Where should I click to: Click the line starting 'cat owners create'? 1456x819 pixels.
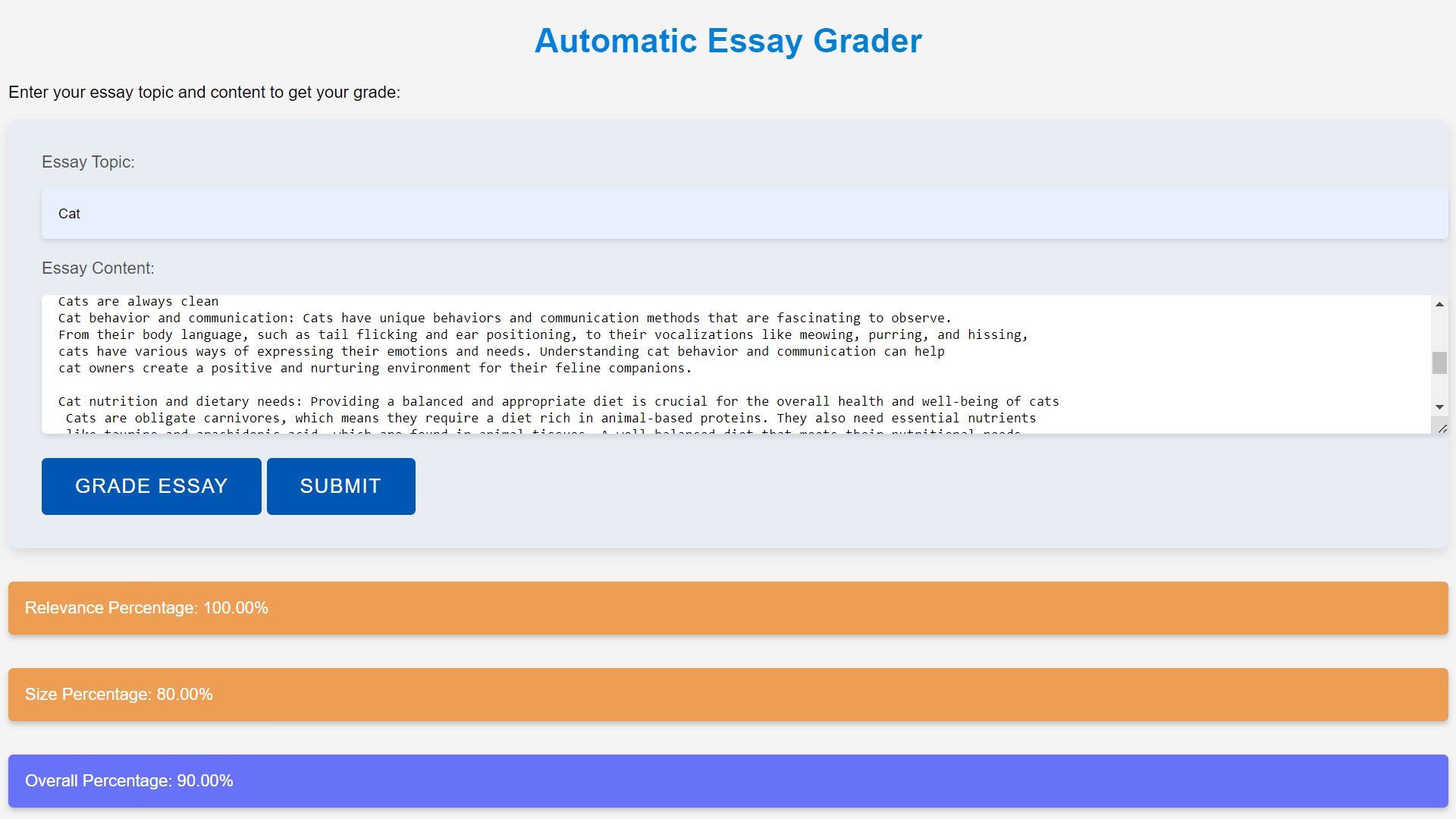pos(375,369)
